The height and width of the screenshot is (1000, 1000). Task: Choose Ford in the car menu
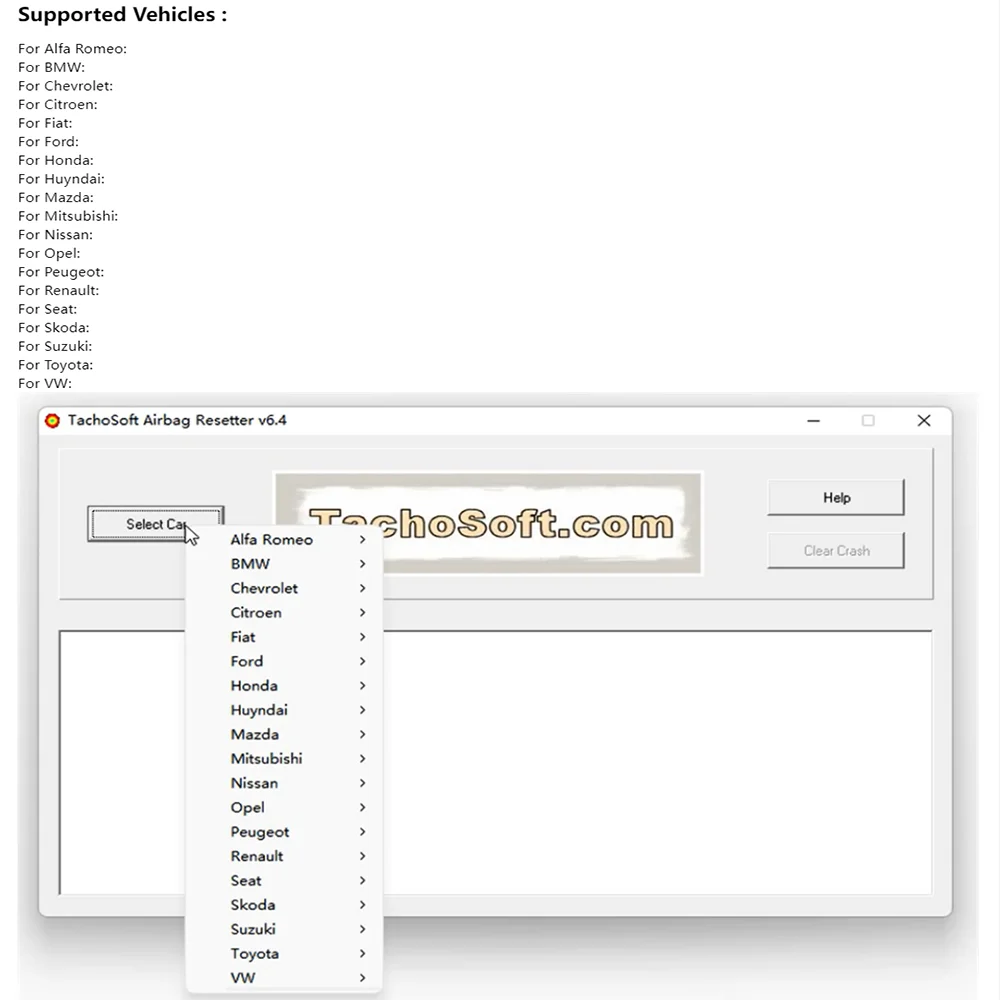(284, 661)
